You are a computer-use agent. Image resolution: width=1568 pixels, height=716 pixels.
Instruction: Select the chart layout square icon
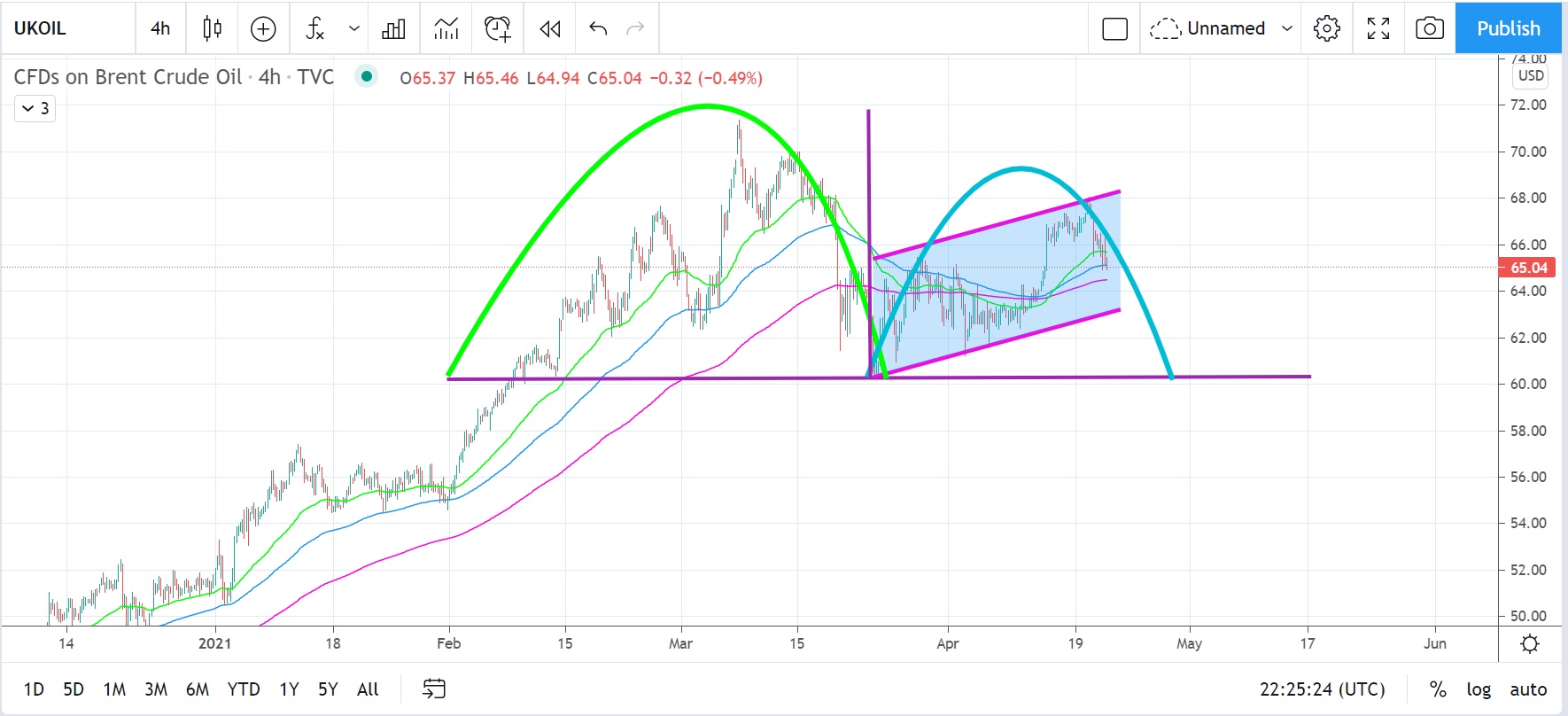pos(1114,28)
